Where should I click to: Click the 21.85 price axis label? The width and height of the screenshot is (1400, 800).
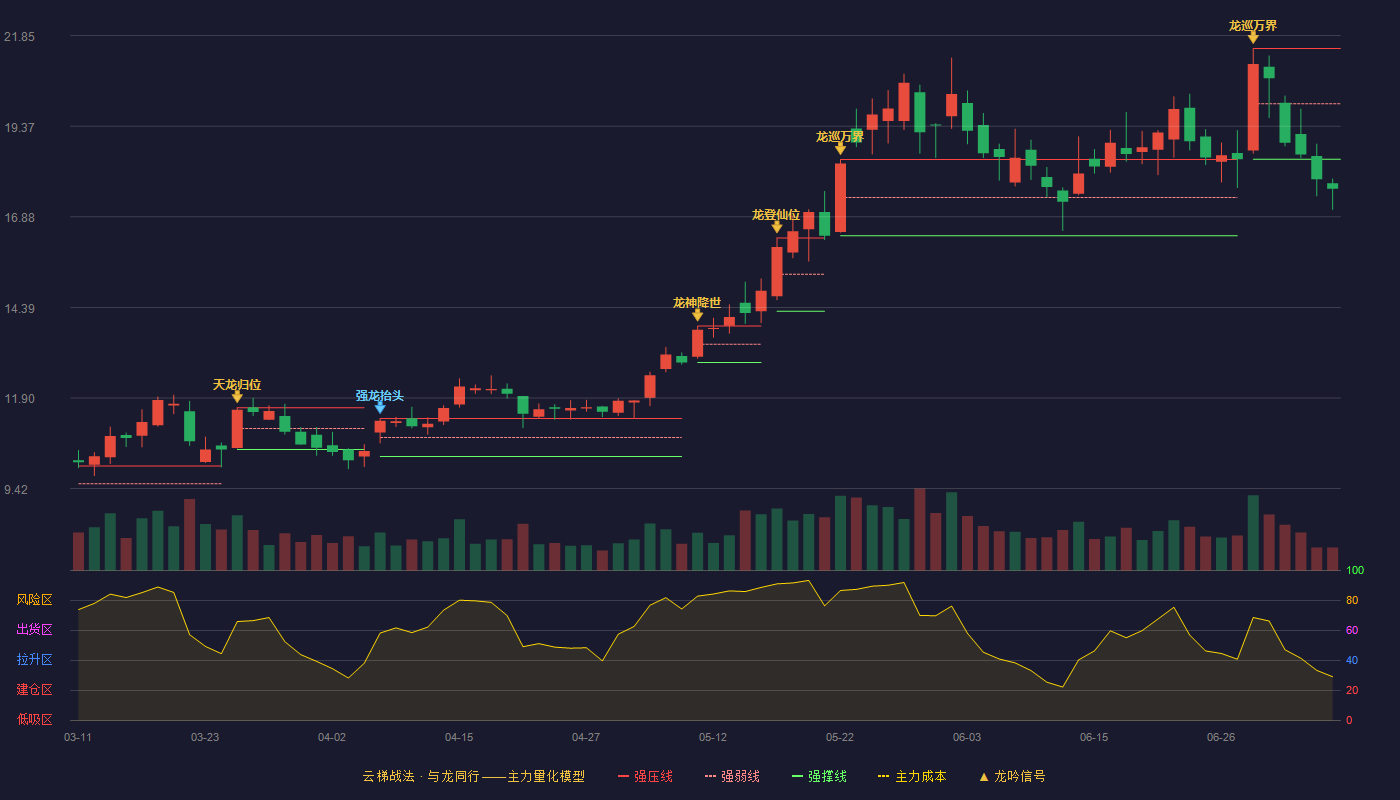tap(19, 36)
